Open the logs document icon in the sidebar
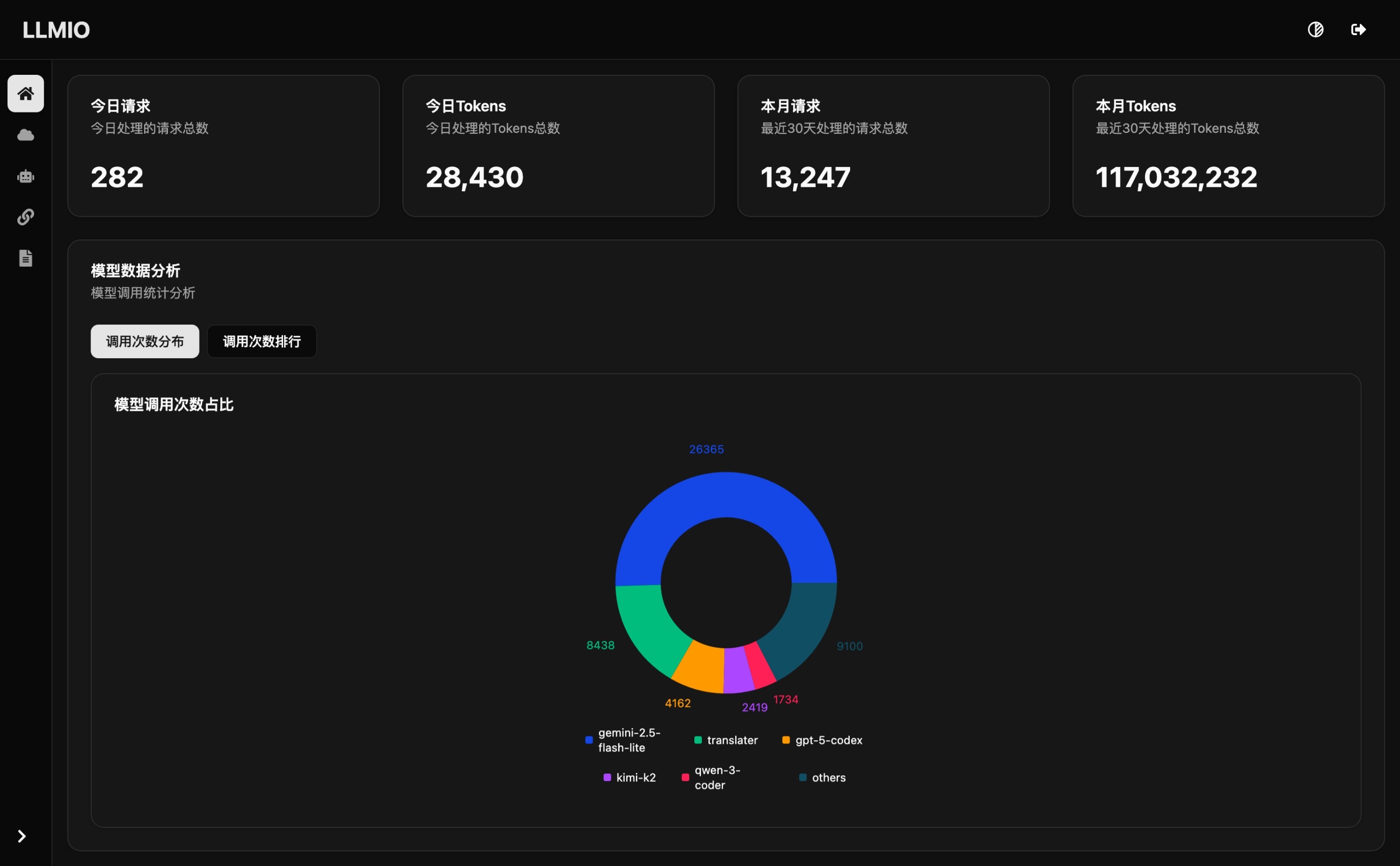This screenshot has height=866, width=1400. [25, 258]
